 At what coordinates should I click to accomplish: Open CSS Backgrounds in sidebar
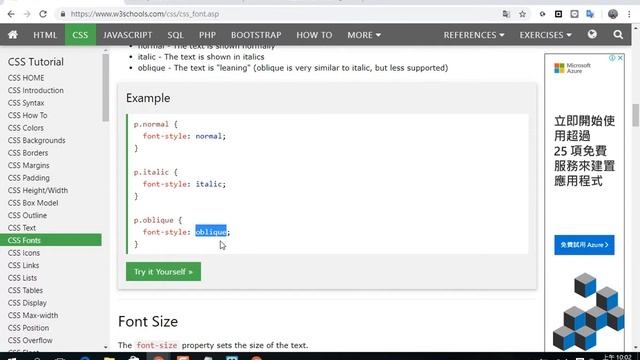coord(36,140)
